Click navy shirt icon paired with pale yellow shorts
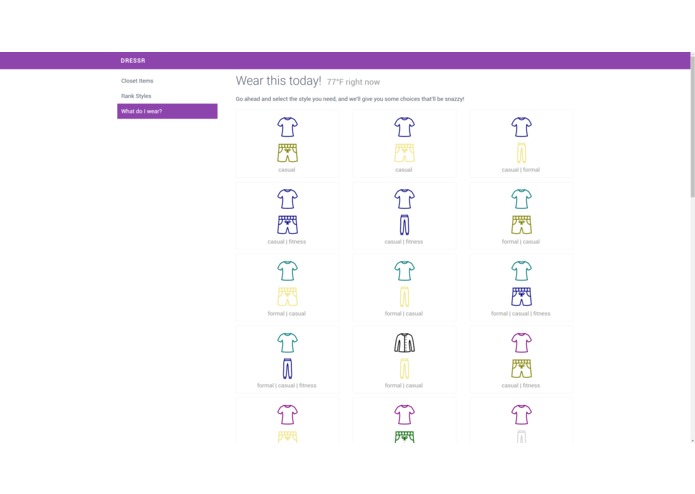Image resolution: width=695 pixels, height=494 pixels. click(404, 127)
